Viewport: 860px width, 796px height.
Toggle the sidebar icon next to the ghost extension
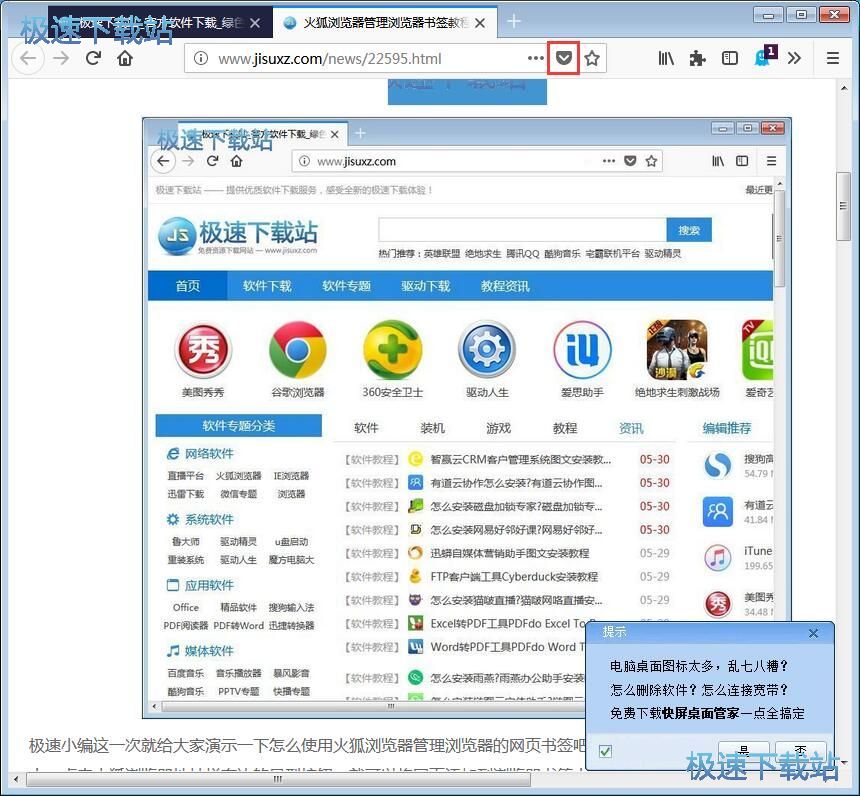729,58
